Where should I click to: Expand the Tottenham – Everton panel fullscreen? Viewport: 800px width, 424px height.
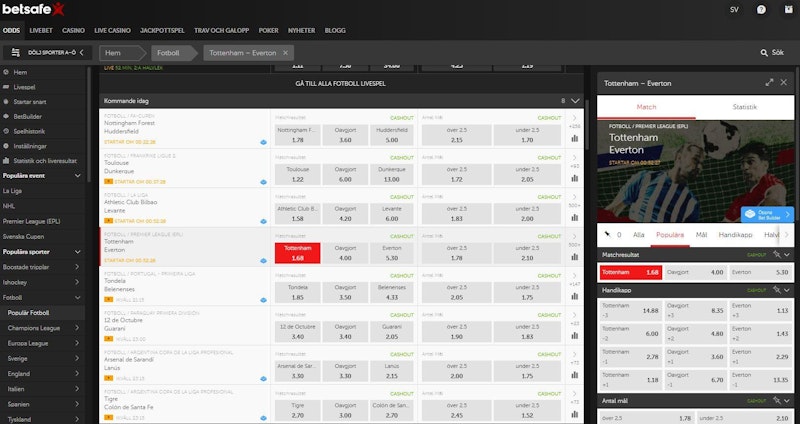click(769, 82)
